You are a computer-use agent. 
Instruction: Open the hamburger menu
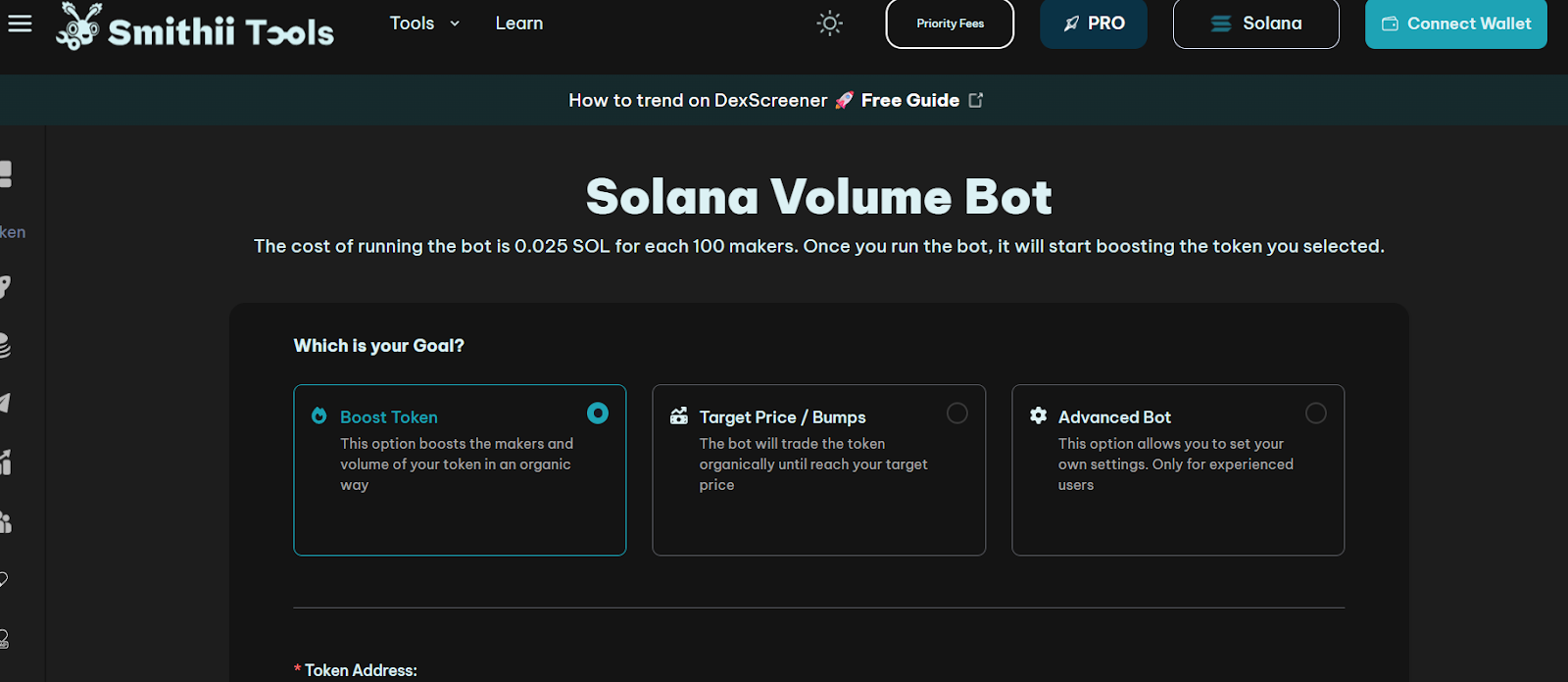point(20,24)
